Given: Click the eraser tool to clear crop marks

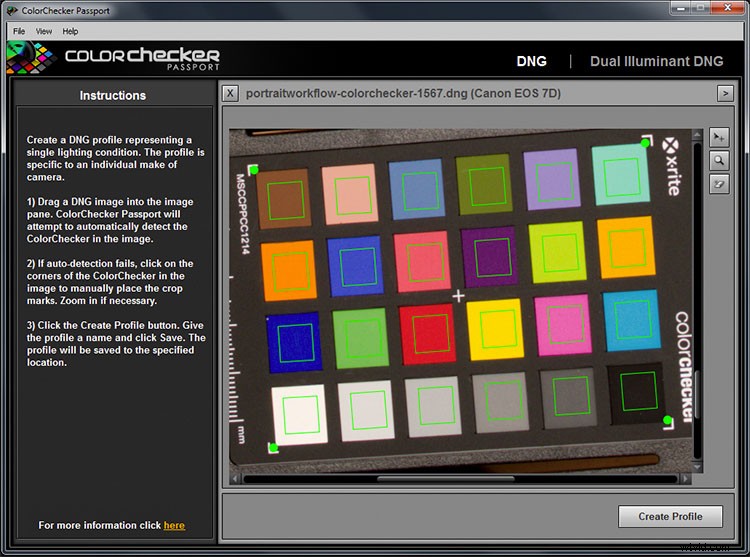Looking at the screenshot, I should (719, 183).
